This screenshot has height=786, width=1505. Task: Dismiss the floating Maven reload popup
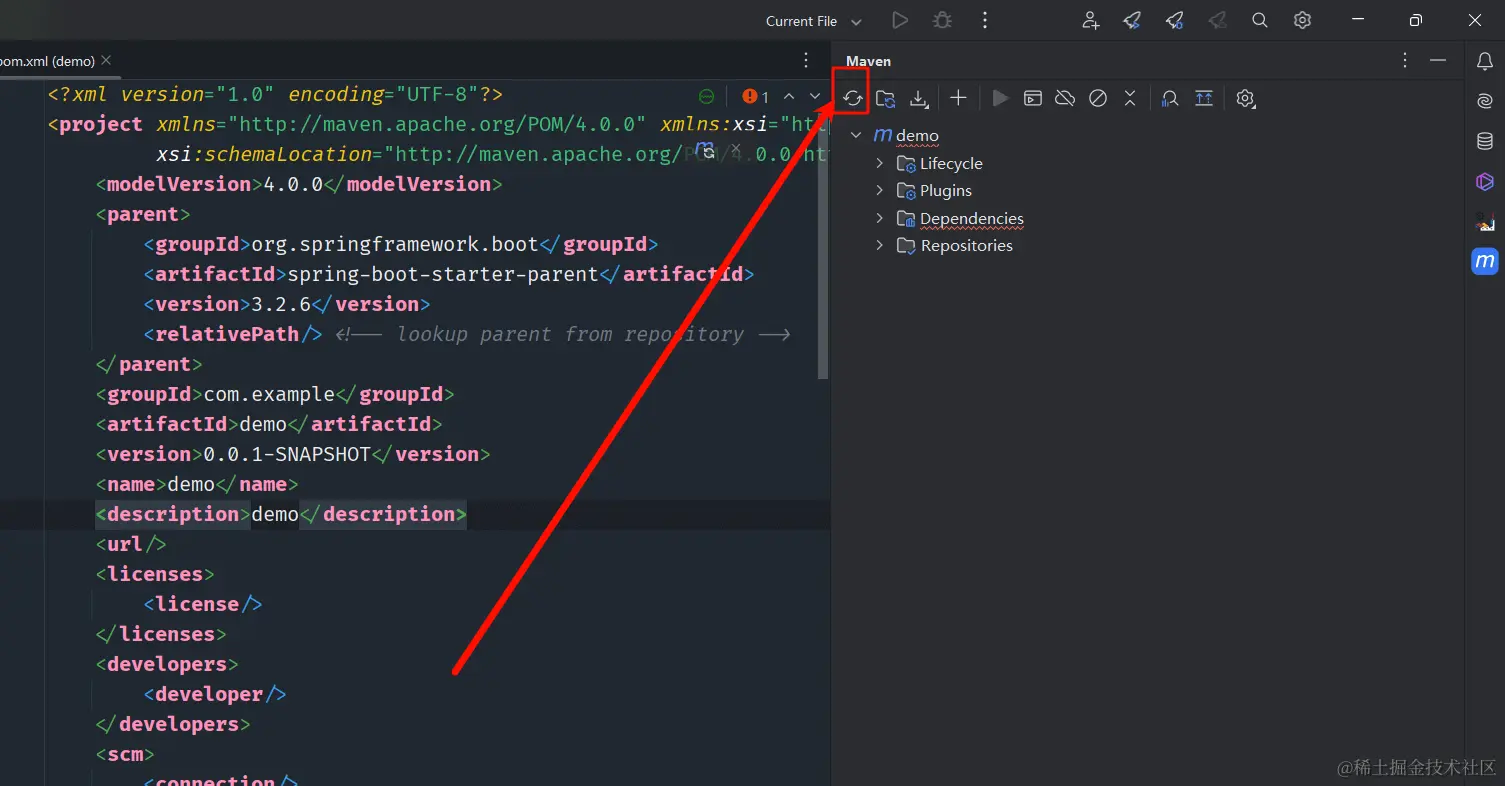pyautogui.click(x=735, y=148)
